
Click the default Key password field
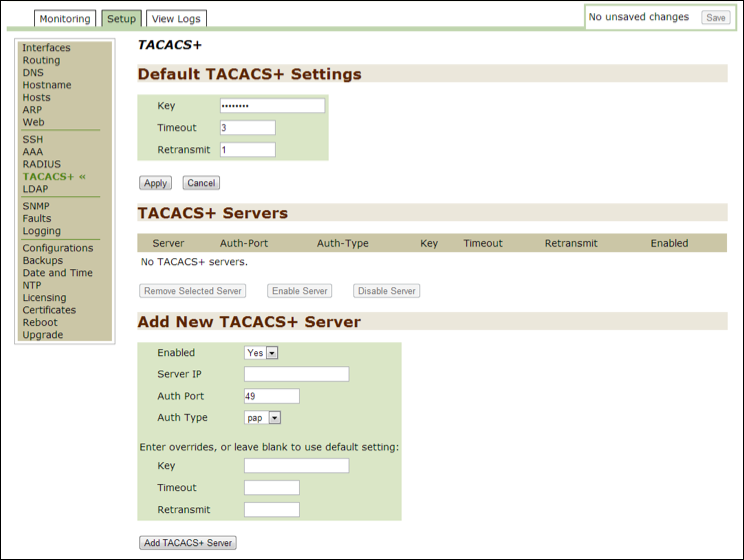(x=272, y=106)
